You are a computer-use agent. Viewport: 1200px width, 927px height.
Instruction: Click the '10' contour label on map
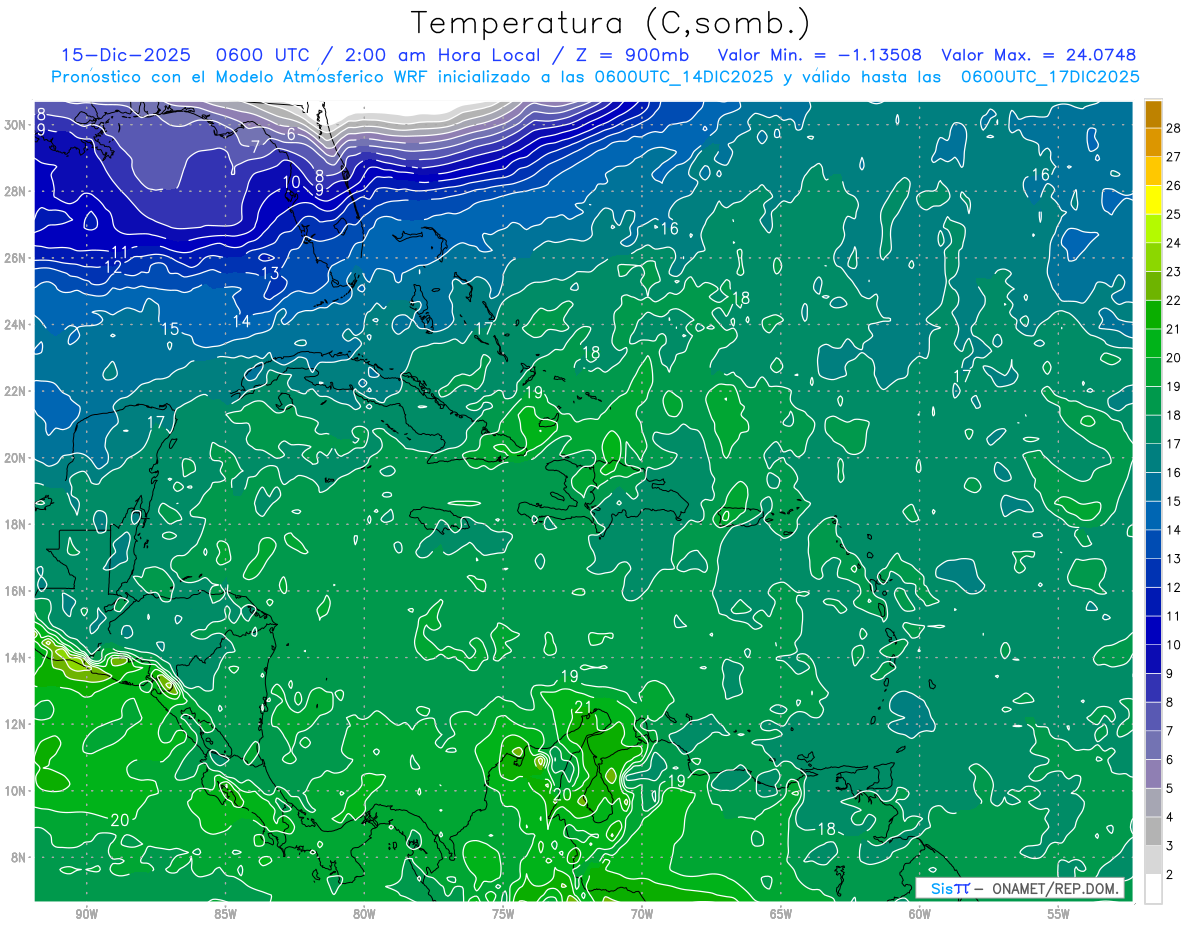pos(291,182)
